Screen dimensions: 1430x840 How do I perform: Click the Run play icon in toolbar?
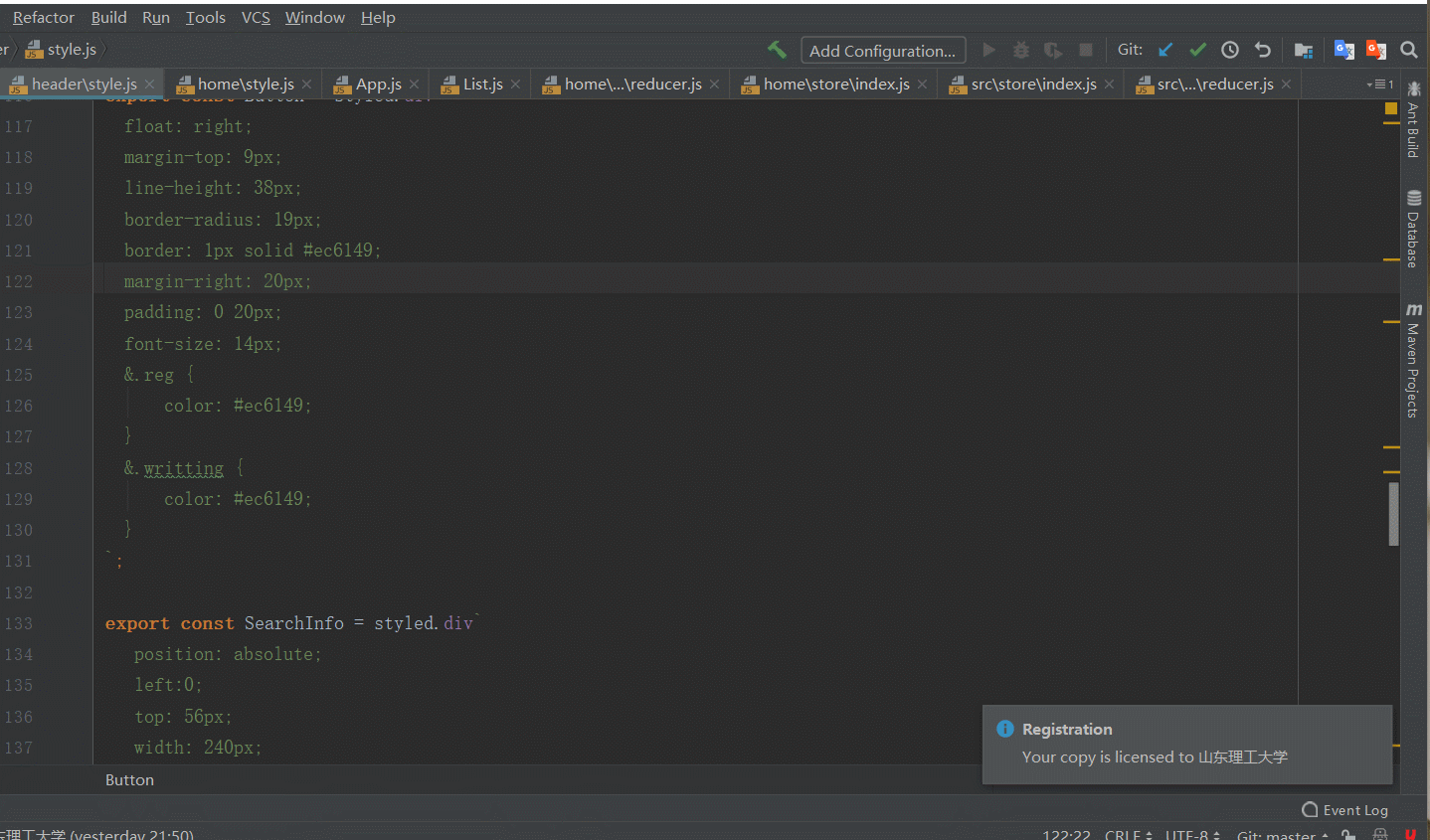pyautogui.click(x=988, y=50)
